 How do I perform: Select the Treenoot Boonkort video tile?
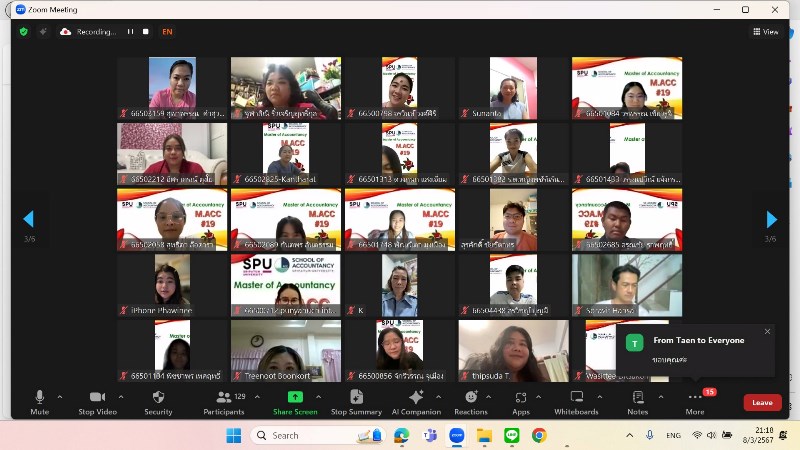pos(286,351)
